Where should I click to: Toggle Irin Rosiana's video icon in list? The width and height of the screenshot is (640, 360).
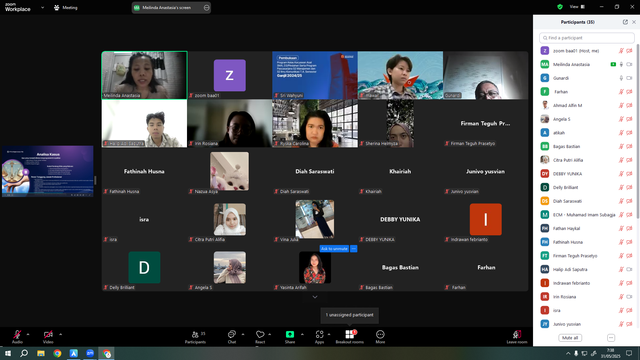[x=629, y=297]
